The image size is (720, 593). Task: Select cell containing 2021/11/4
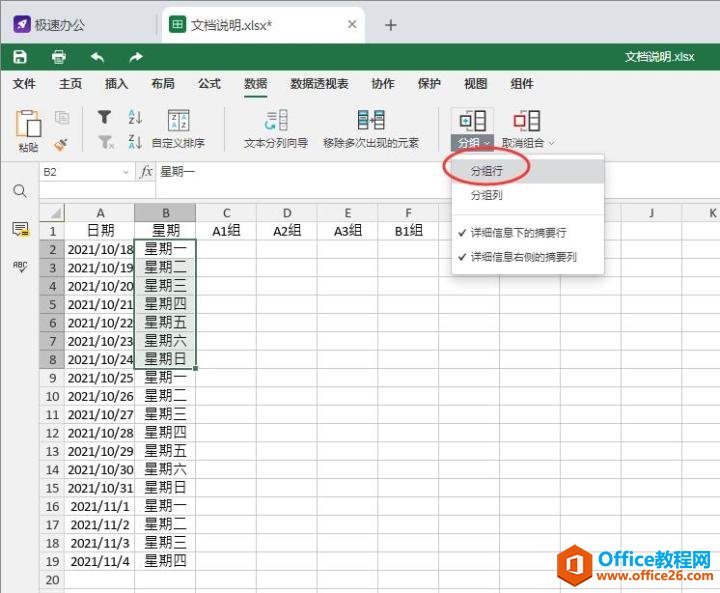click(100, 561)
